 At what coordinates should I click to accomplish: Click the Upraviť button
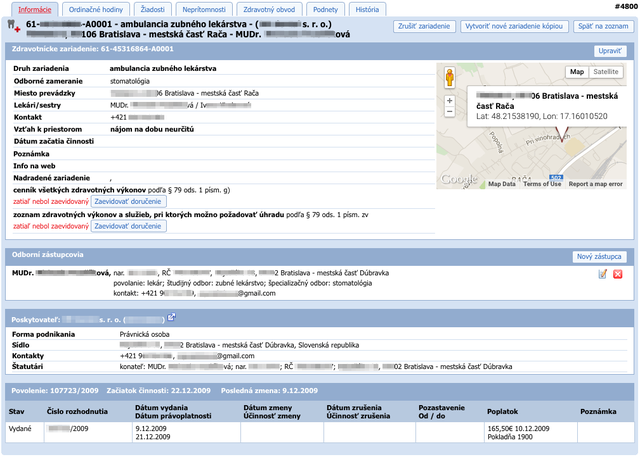click(x=610, y=51)
